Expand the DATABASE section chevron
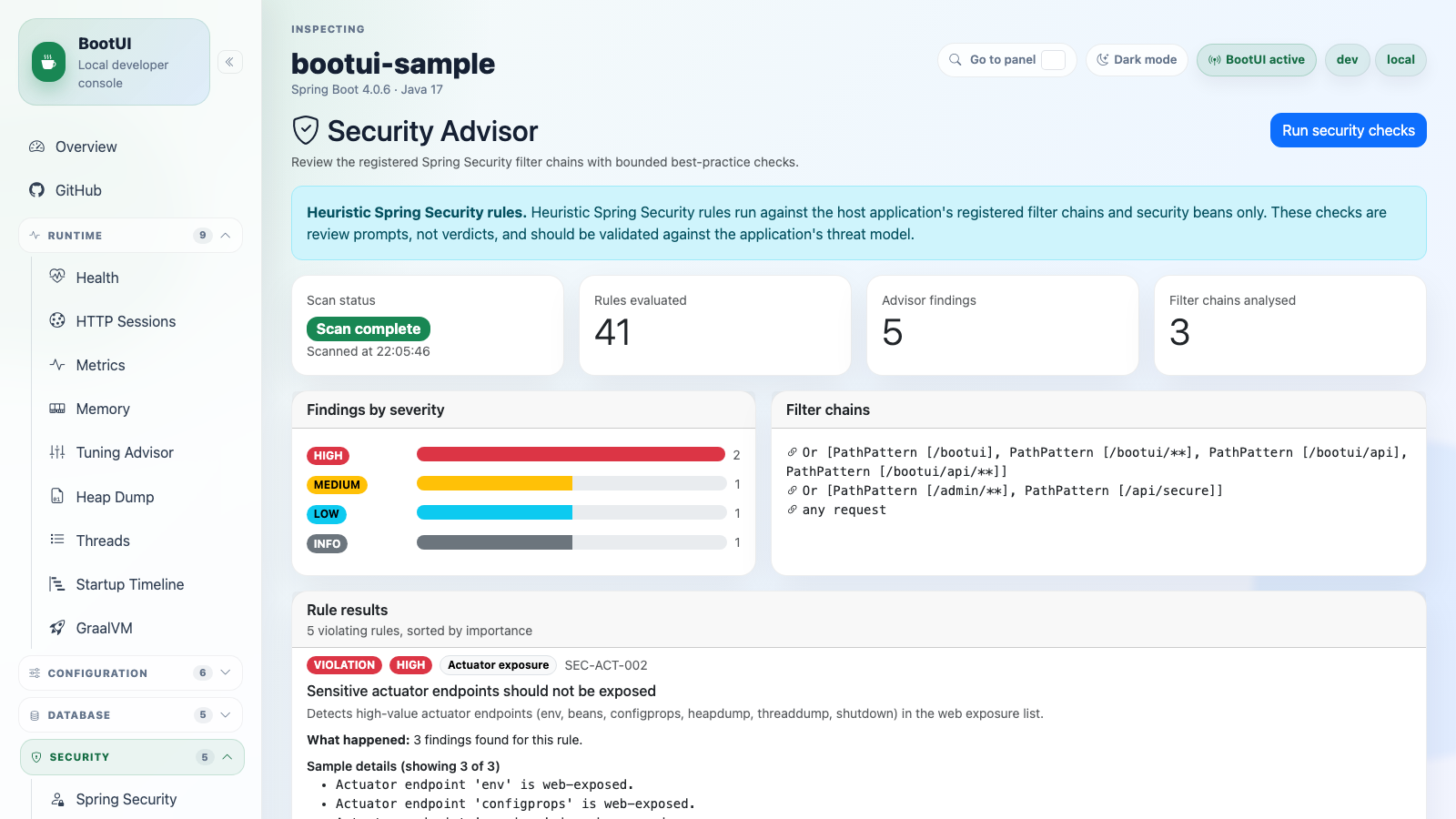Screen dimensions: 1456x819 [226, 714]
